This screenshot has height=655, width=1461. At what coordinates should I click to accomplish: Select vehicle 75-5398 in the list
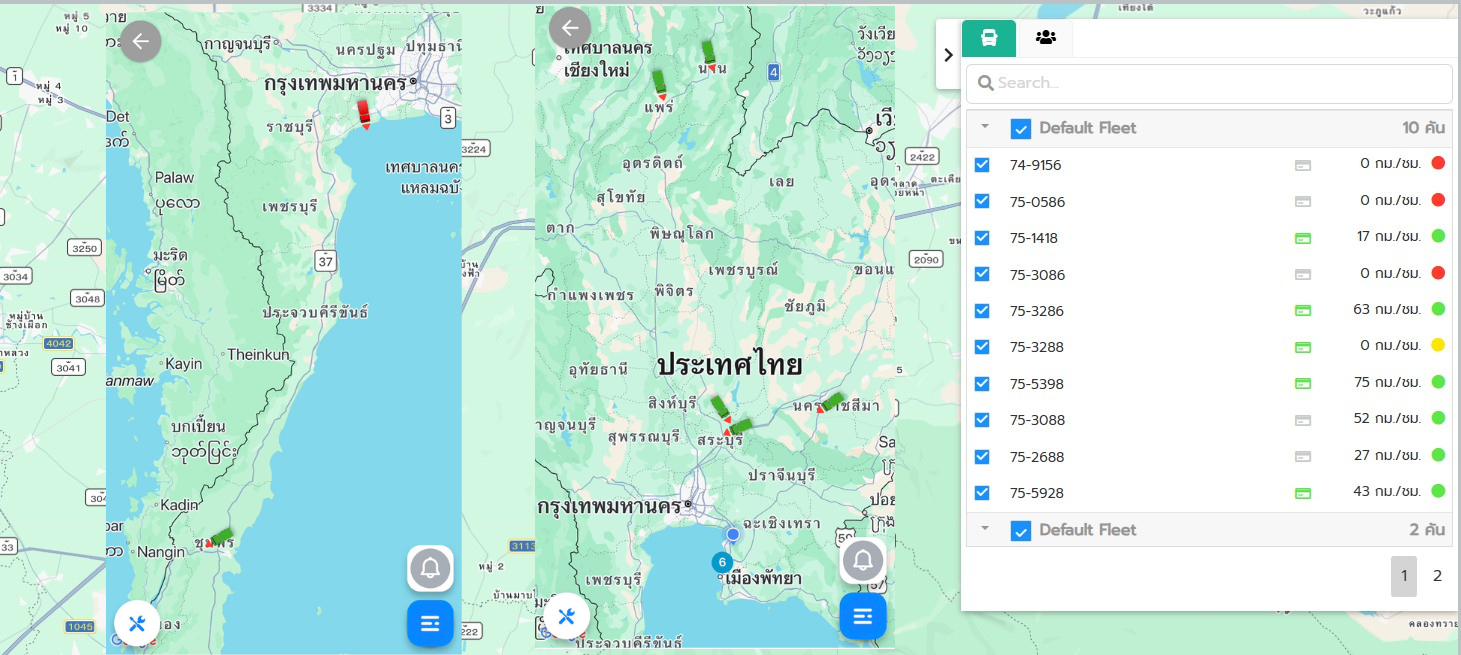click(x=1036, y=384)
